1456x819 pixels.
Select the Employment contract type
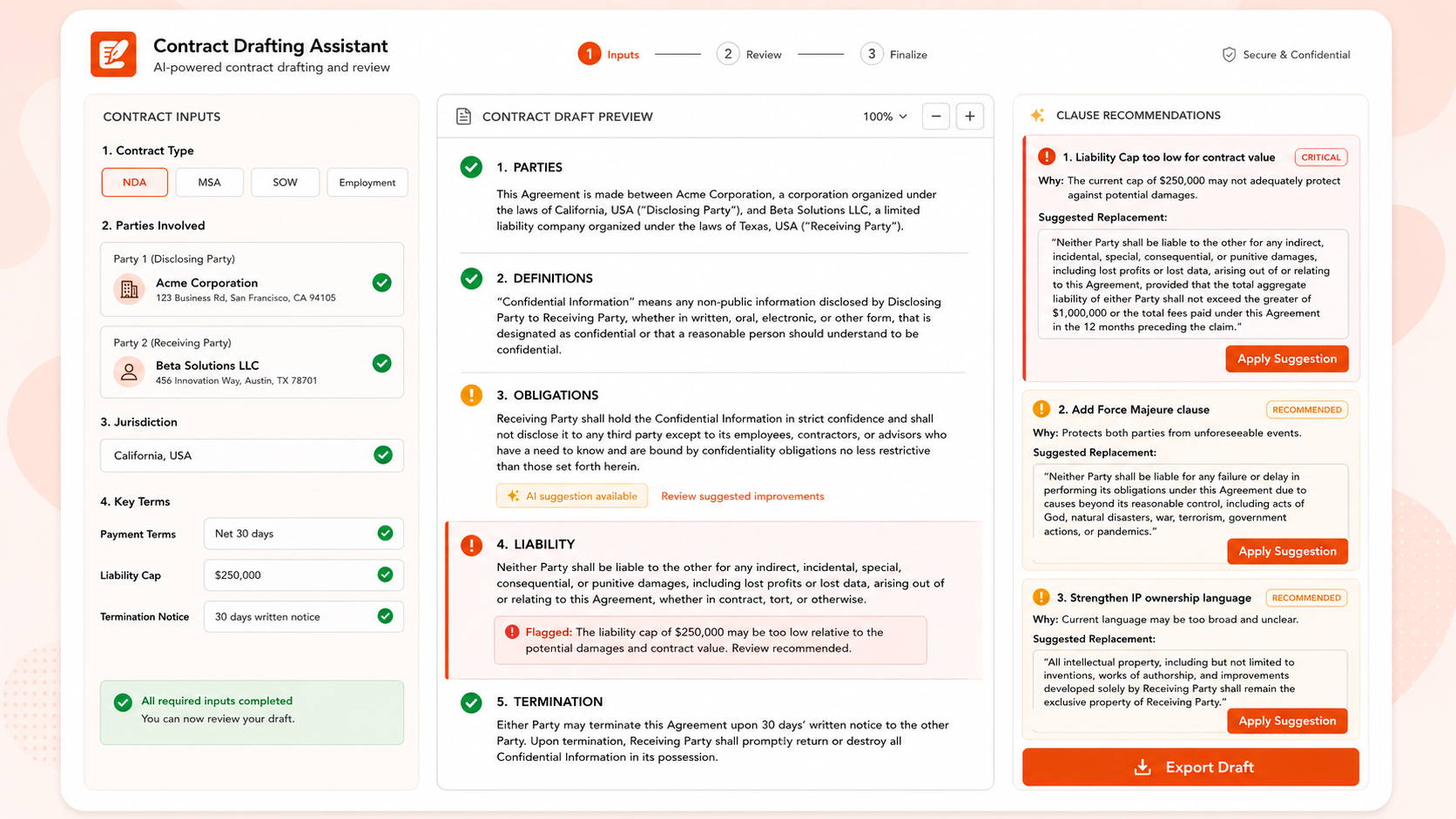367,183
